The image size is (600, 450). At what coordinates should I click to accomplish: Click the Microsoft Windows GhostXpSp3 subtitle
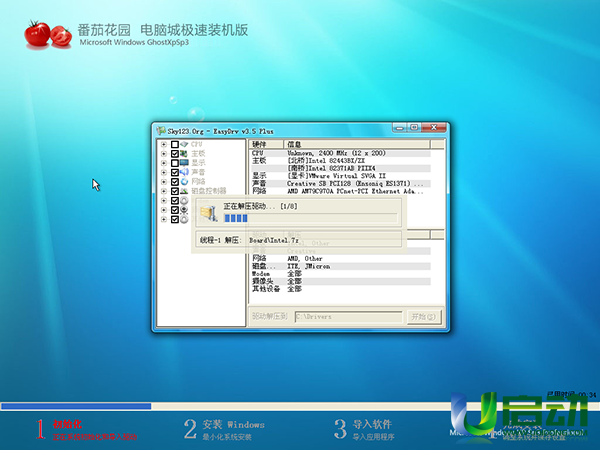coord(134,42)
